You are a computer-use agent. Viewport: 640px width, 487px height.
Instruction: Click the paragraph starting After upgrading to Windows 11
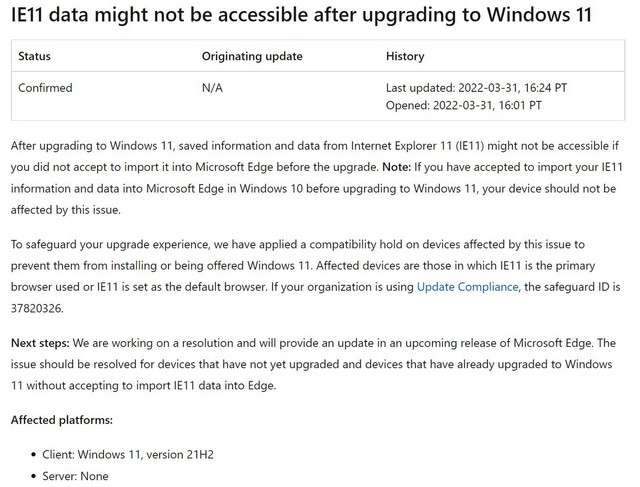316,178
